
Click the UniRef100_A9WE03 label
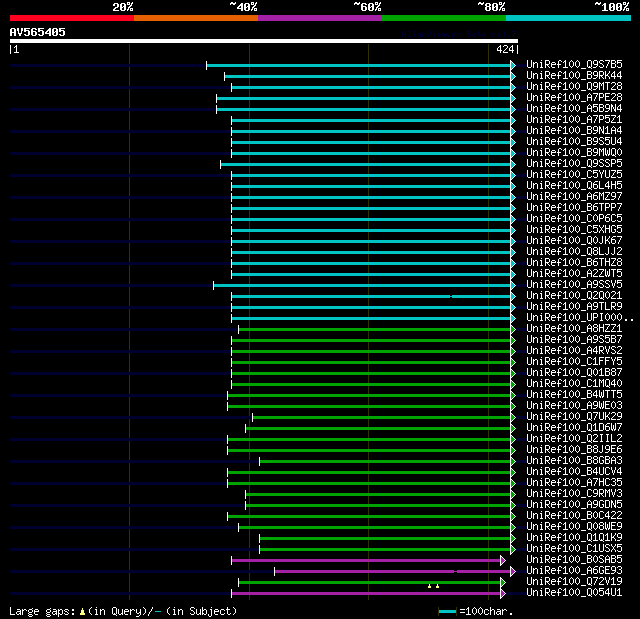click(x=574, y=406)
